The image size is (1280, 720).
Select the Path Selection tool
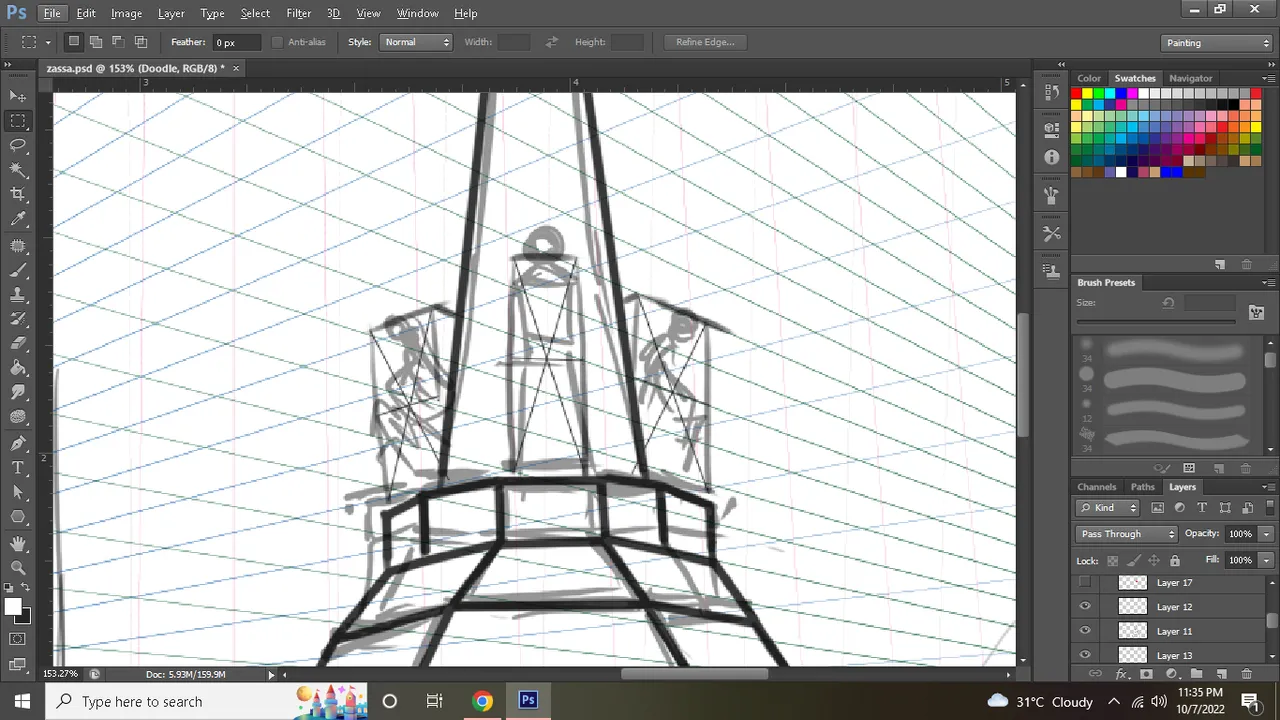tap(18, 493)
